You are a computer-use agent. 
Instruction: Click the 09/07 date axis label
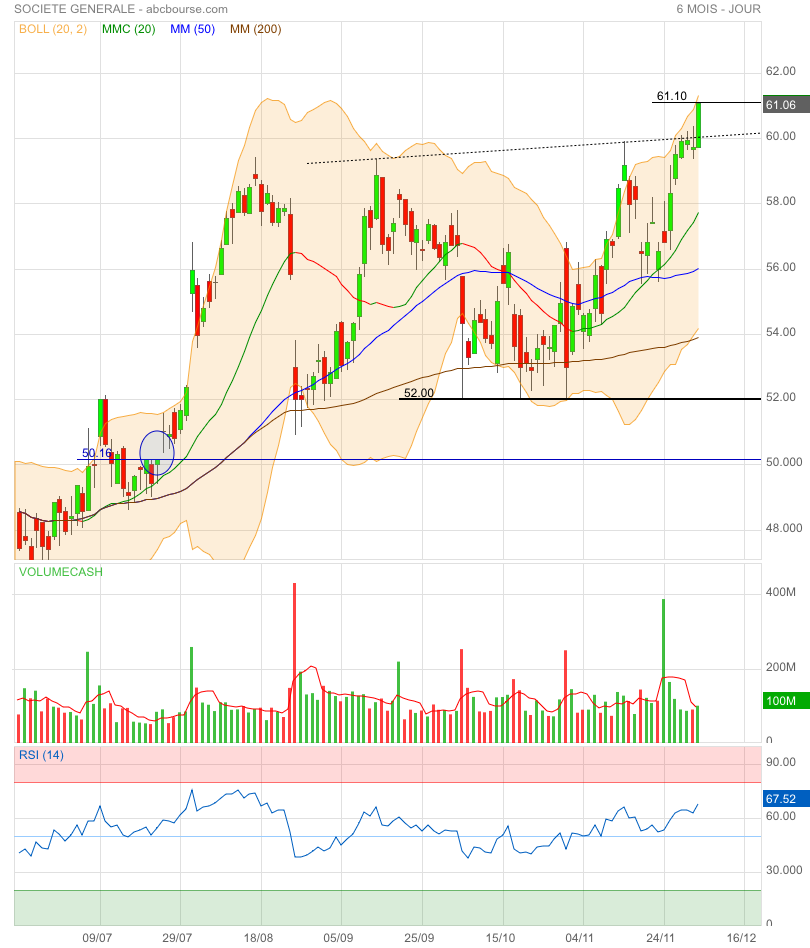(97, 938)
